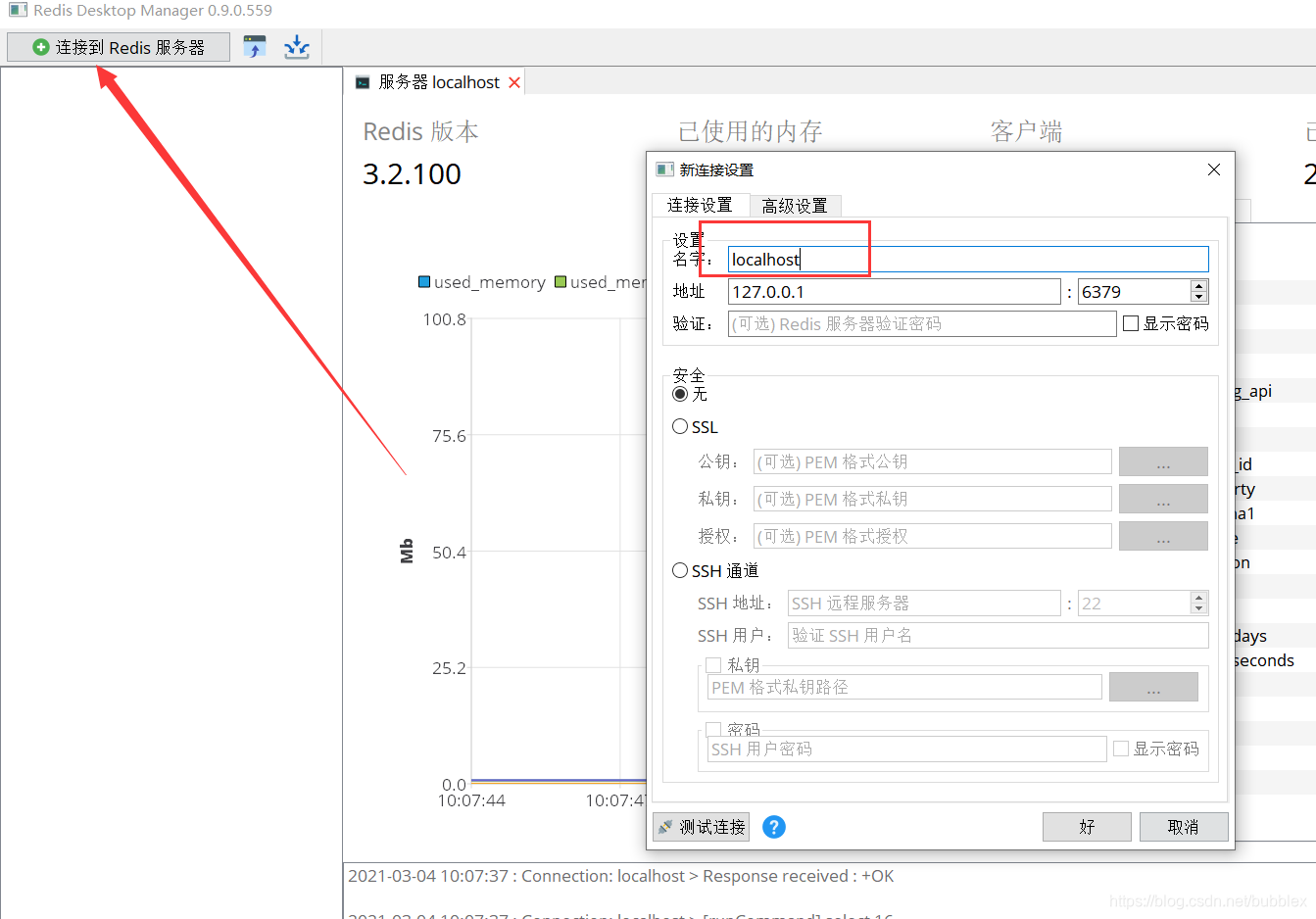The image size is (1316, 919).
Task: Click the Redis server auth password field
Action: pos(922,324)
